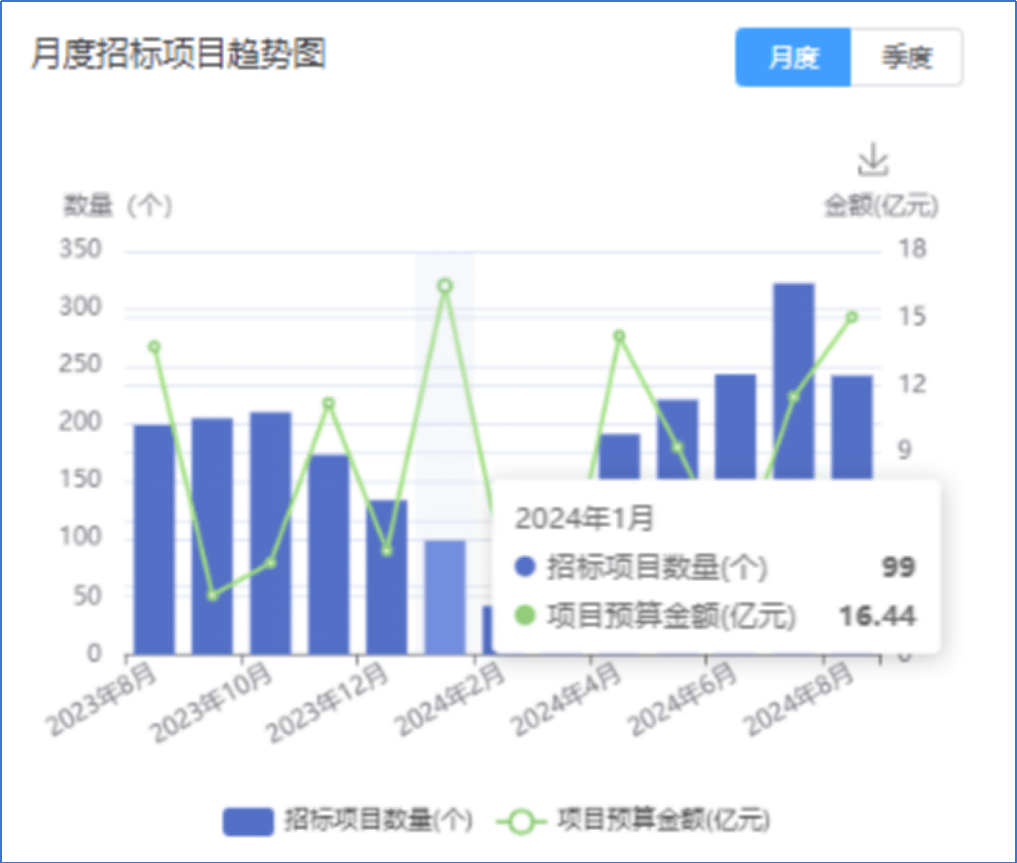
Task: Click the blue 招标项目数量 legend swatch
Action: click(248, 821)
